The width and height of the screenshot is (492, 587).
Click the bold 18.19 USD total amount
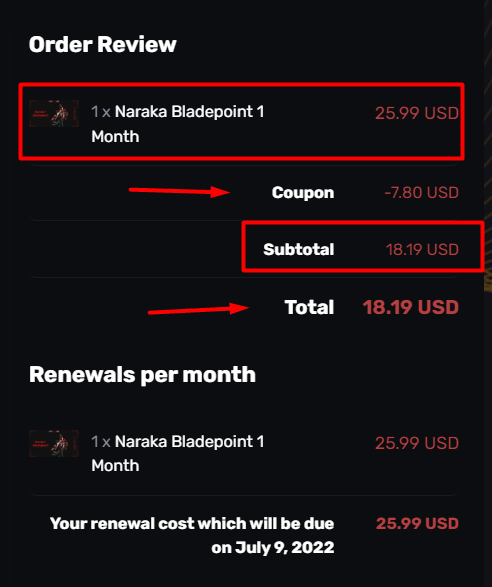pos(410,307)
